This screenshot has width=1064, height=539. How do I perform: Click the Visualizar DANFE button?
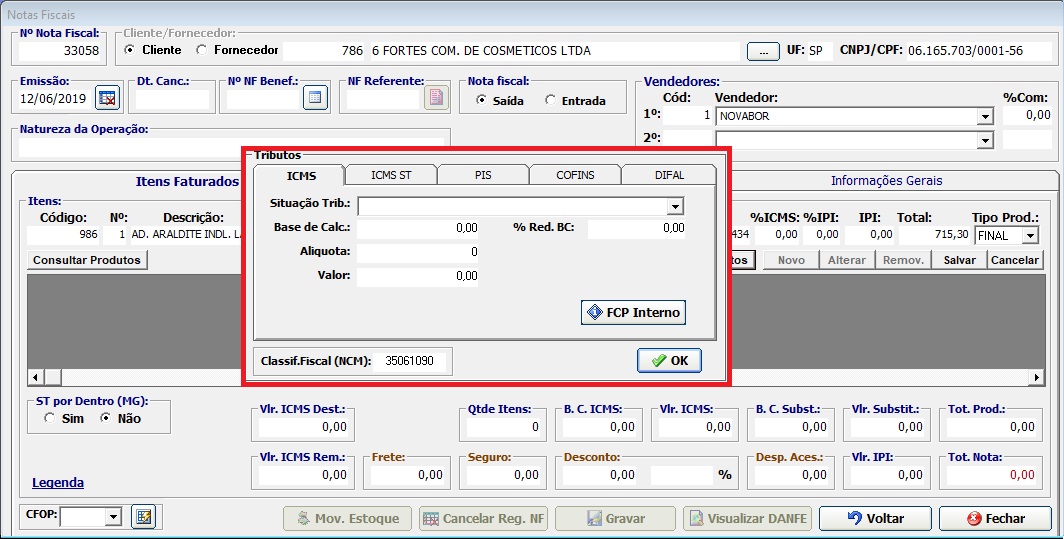[x=747, y=519]
